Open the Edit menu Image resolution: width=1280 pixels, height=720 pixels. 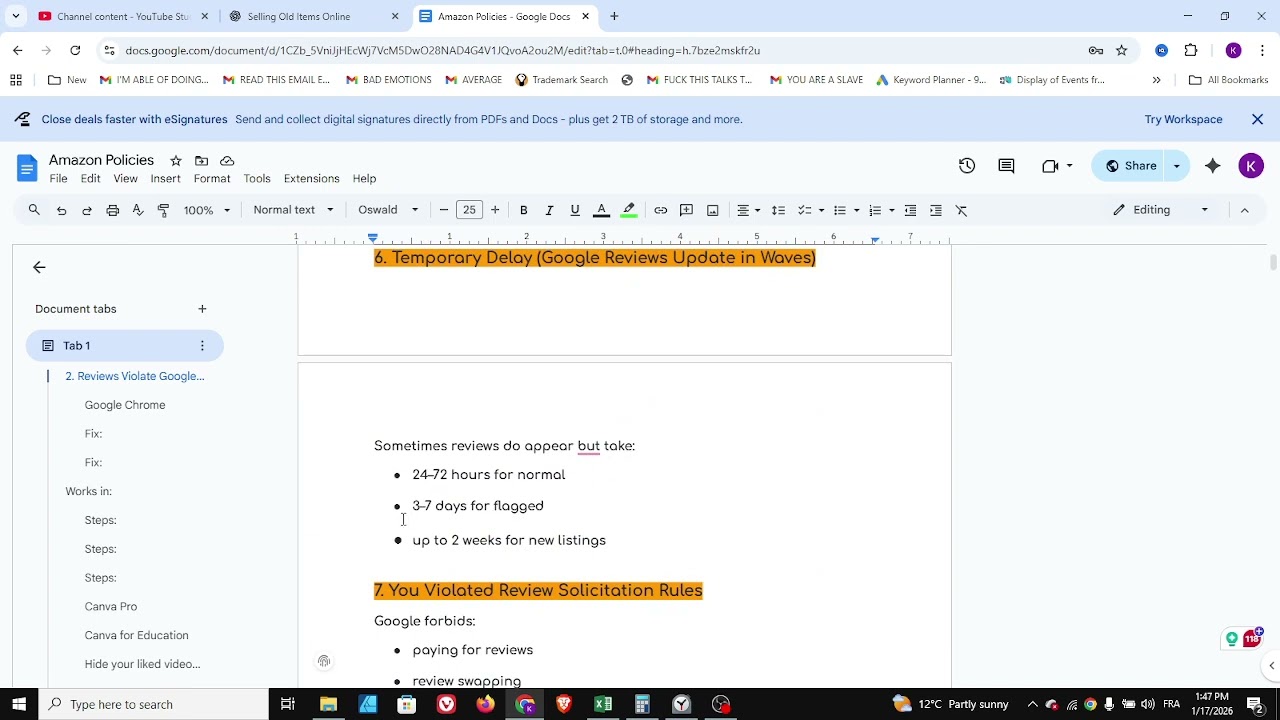90,179
